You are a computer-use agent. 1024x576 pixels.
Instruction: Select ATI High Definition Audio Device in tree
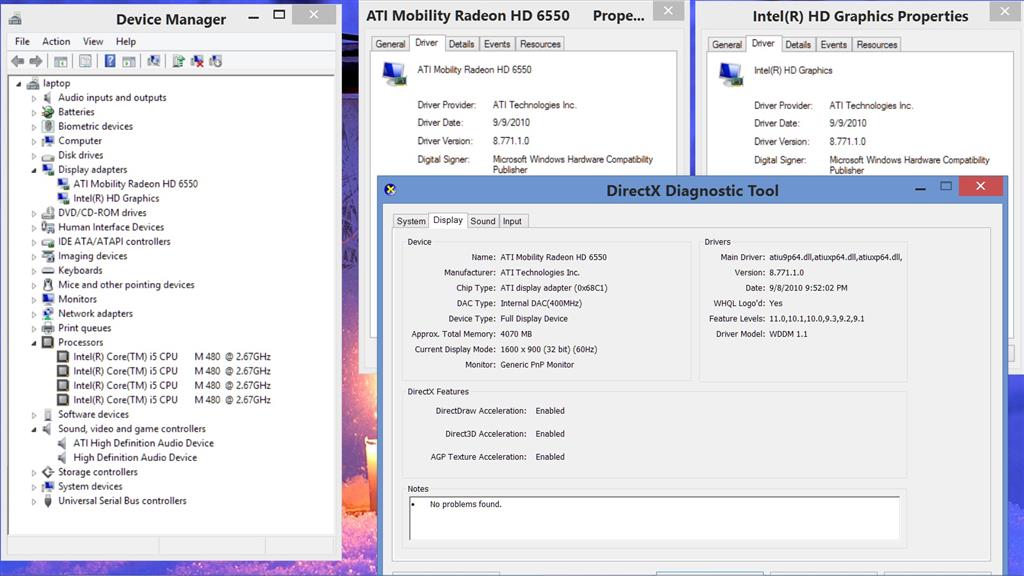click(x=144, y=443)
